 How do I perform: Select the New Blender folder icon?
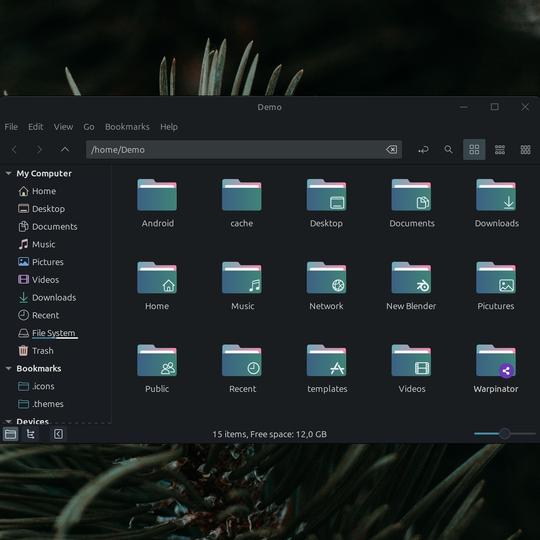pyautogui.click(x=411, y=278)
